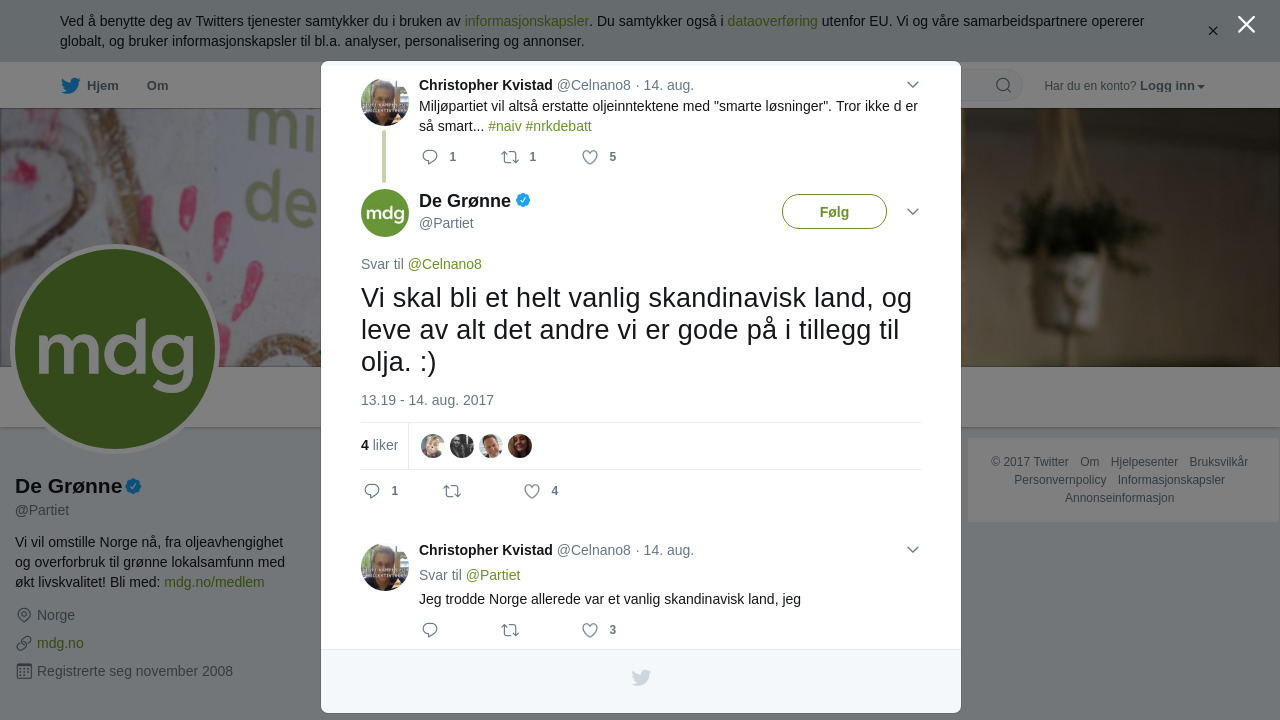Retweet the Miljøpartiet oljeinntektene tweet

[510, 157]
